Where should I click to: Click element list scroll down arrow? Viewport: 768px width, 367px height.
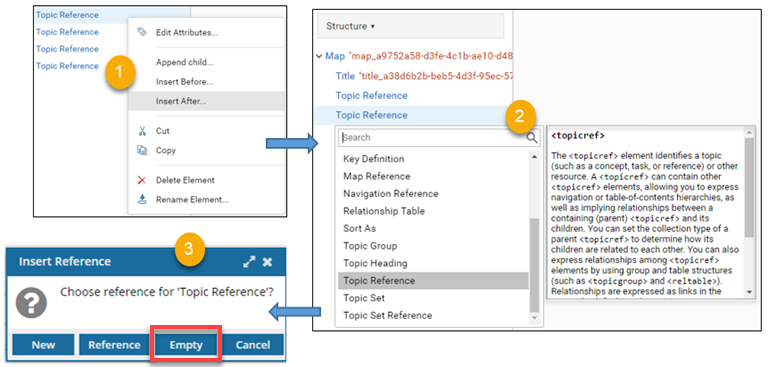pyautogui.click(x=534, y=318)
